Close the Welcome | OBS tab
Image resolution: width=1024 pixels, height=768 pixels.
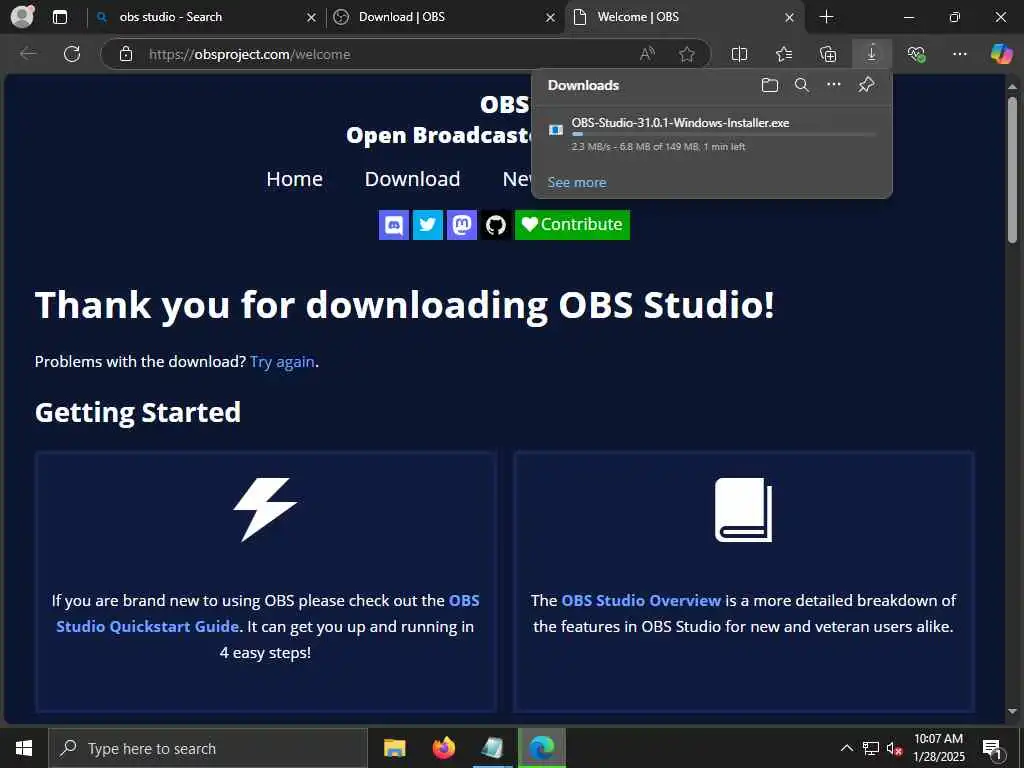click(790, 18)
